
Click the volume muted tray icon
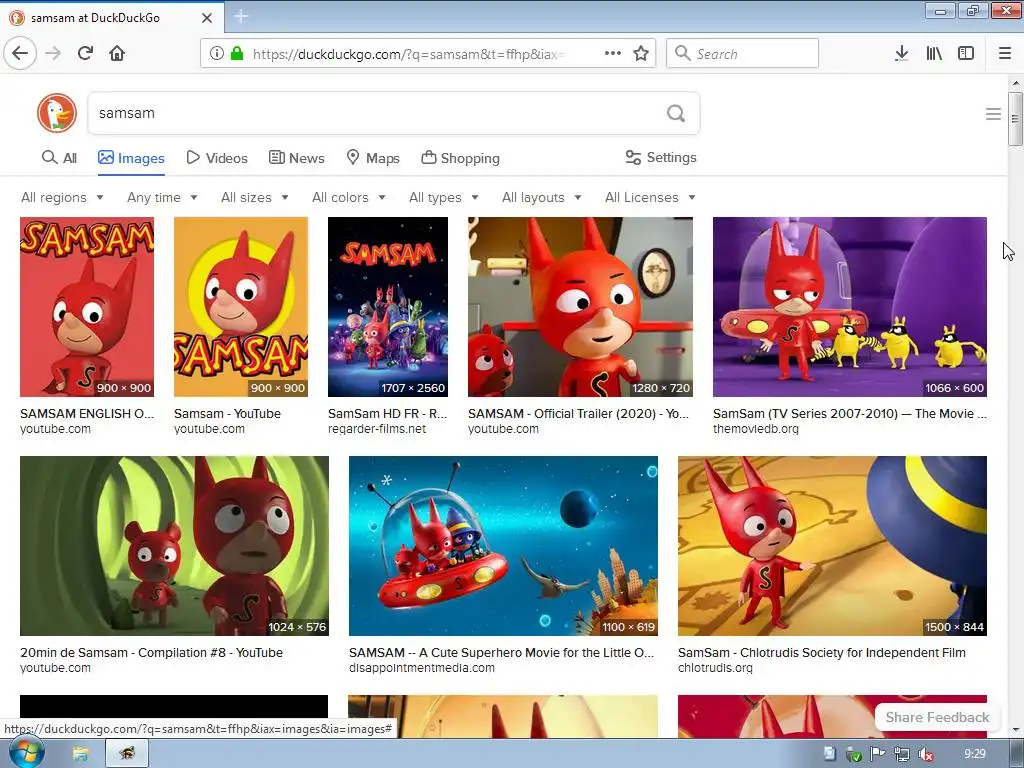(925, 754)
